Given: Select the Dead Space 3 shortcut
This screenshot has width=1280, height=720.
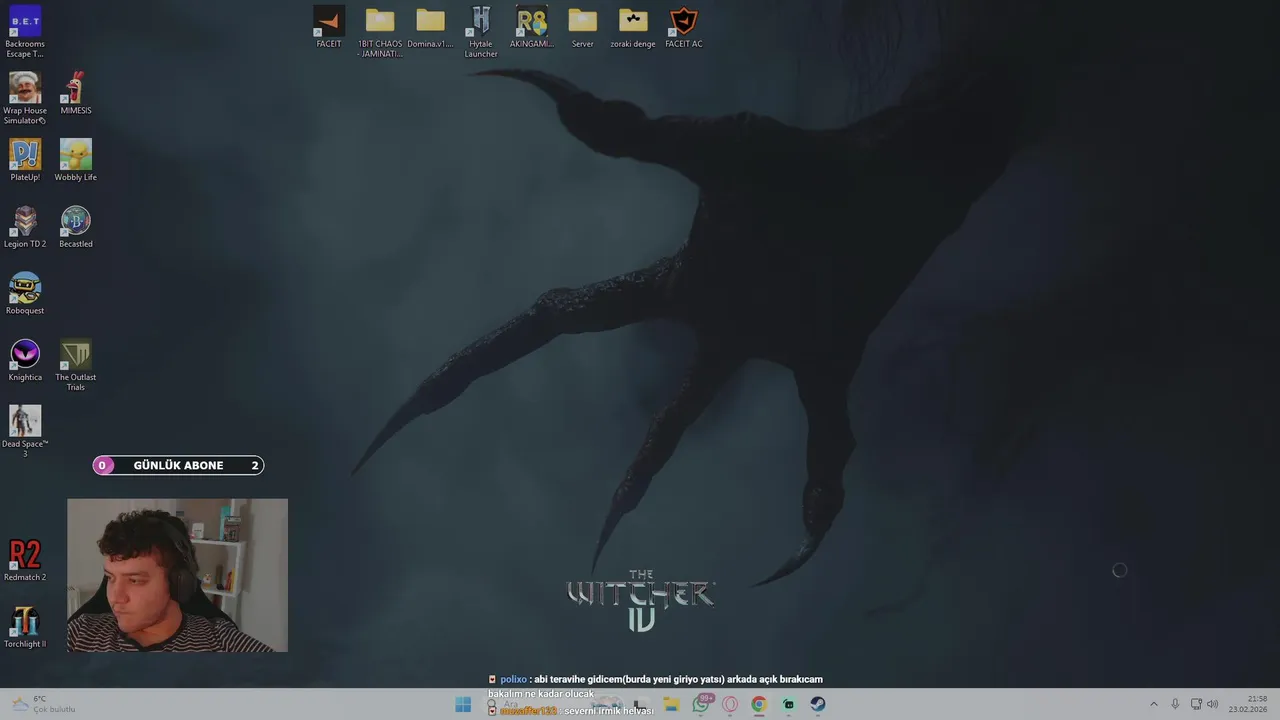Looking at the screenshot, I should pos(25,432).
